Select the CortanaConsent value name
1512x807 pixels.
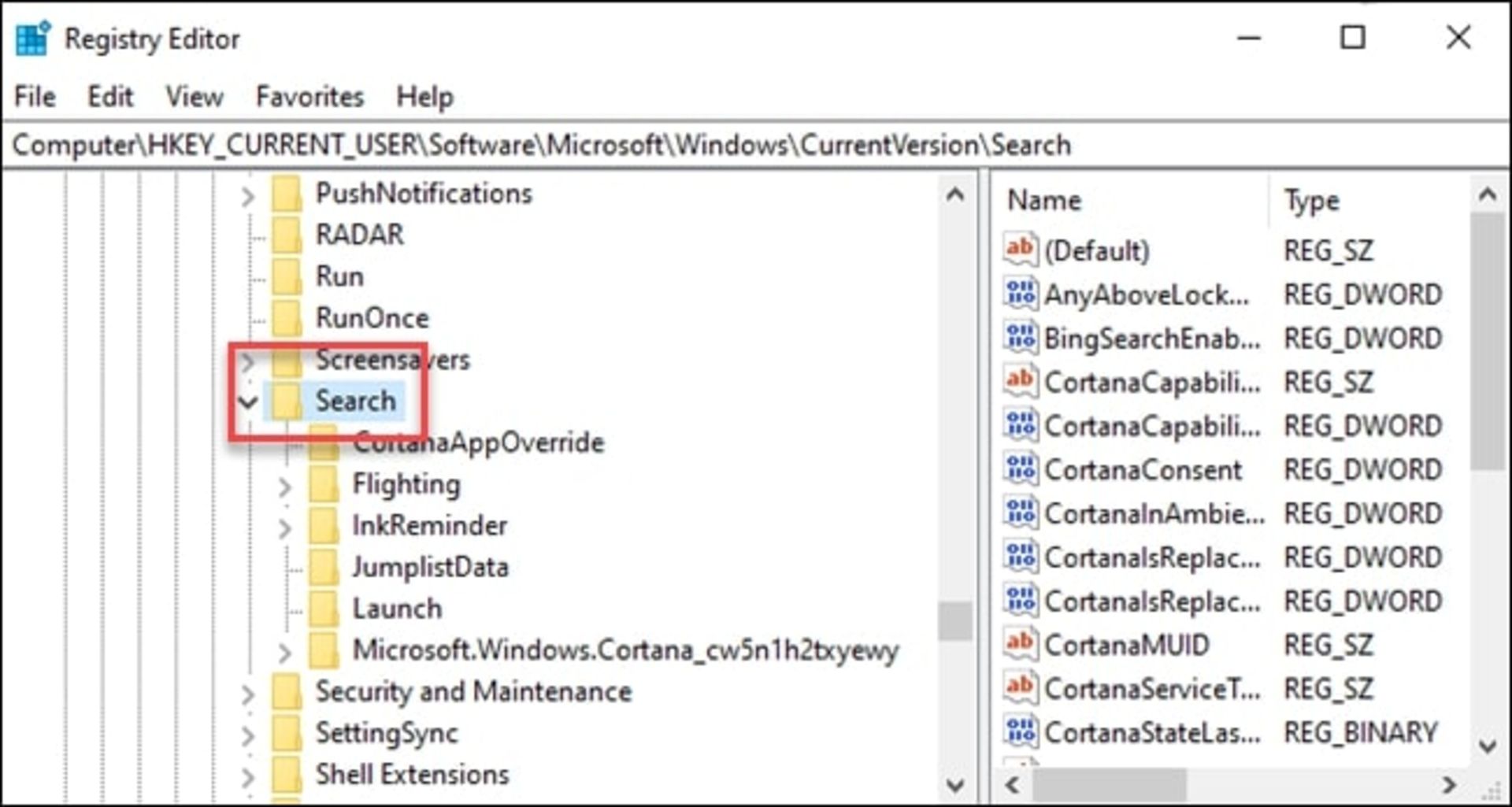[1143, 470]
